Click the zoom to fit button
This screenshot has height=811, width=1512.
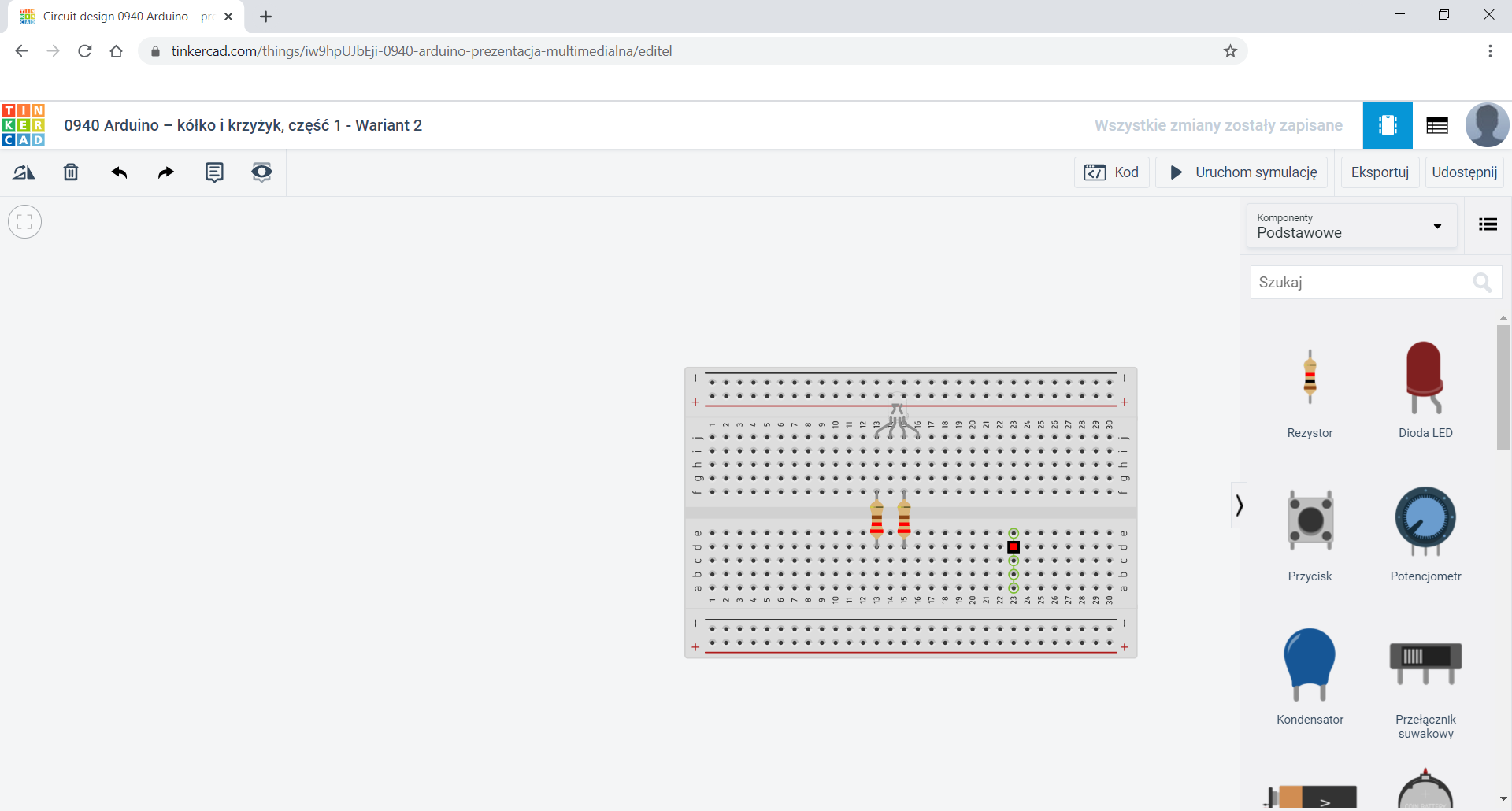coord(24,222)
